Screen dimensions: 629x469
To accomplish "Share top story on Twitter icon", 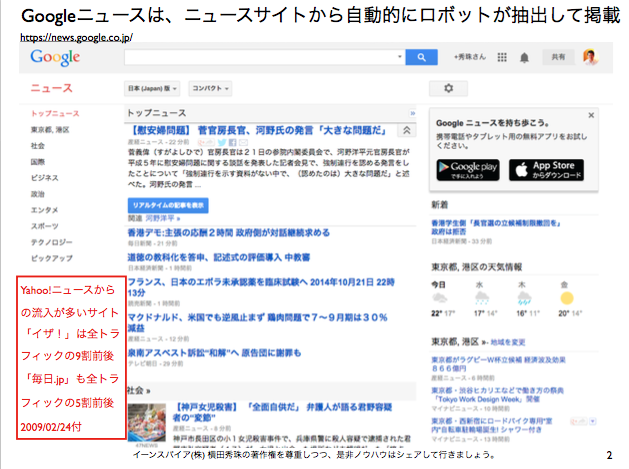I will point(222,142).
